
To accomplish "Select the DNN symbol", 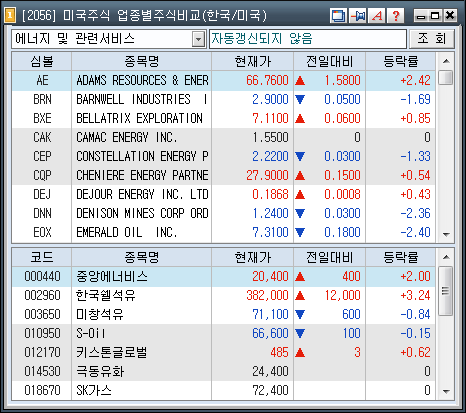I will point(42,213).
